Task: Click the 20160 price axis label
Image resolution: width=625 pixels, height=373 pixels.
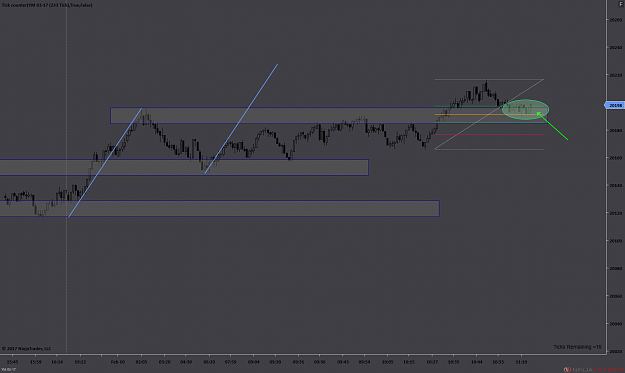Action: [615, 158]
